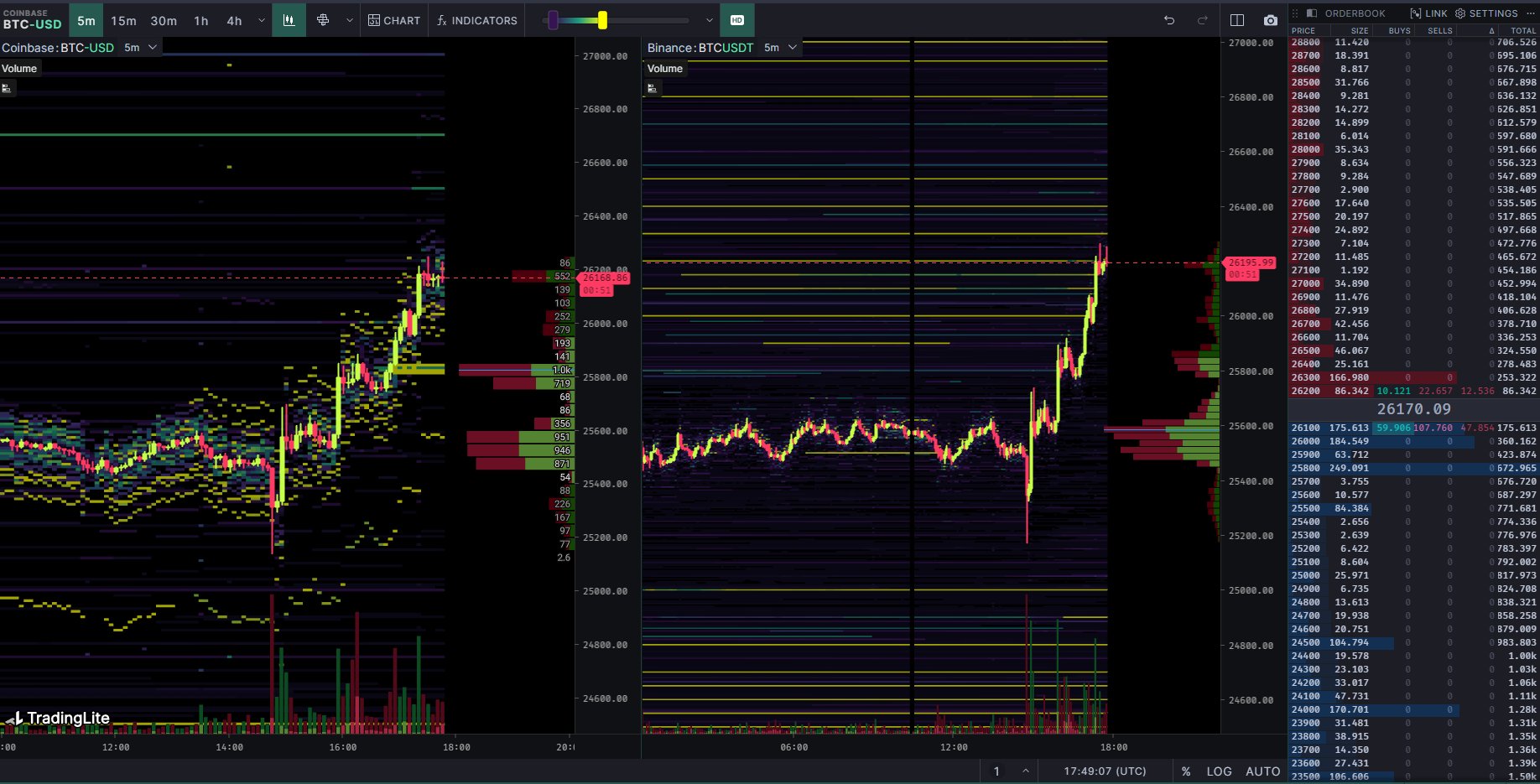Click the BUYS column header

(x=1399, y=30)
